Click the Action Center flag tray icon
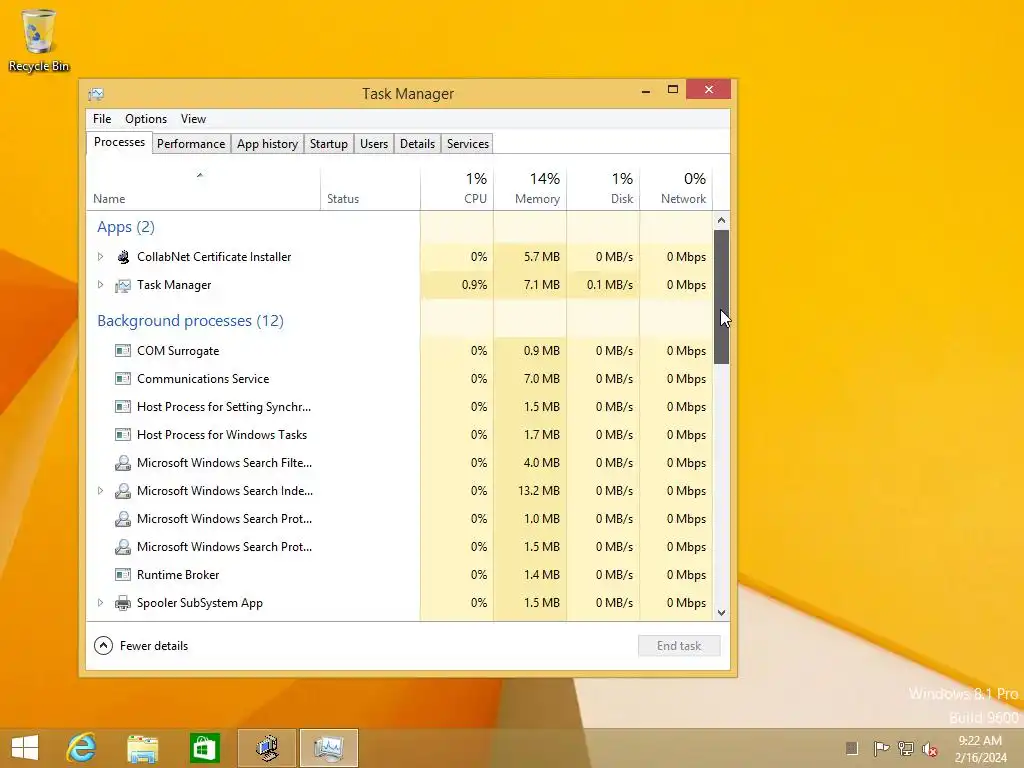This screenshot has width=1024, height=768. 881,748
